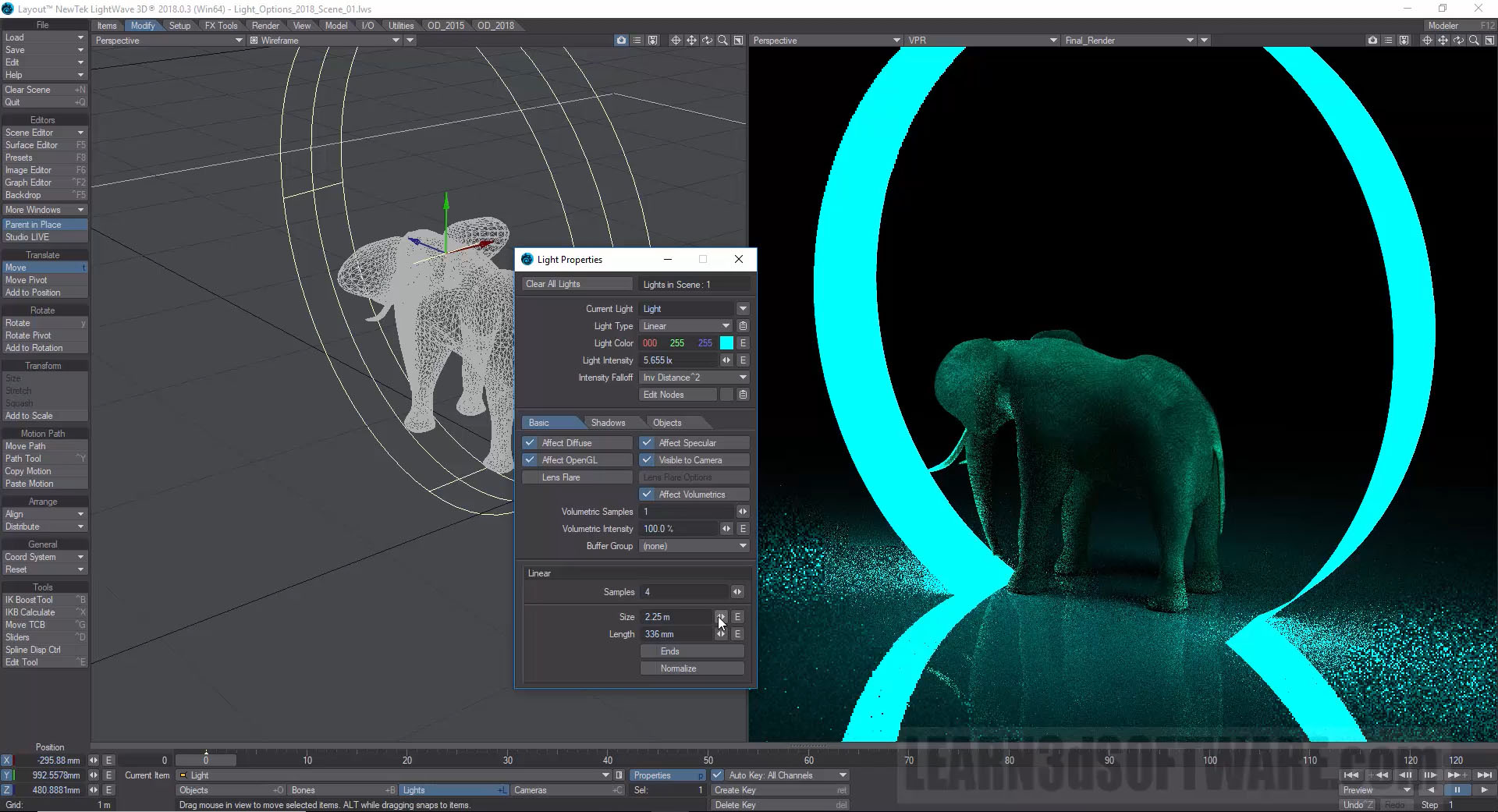Click the camera icon in the left viewport header
This screenshot has height=812, width=1498.
[x=621, y=41]
